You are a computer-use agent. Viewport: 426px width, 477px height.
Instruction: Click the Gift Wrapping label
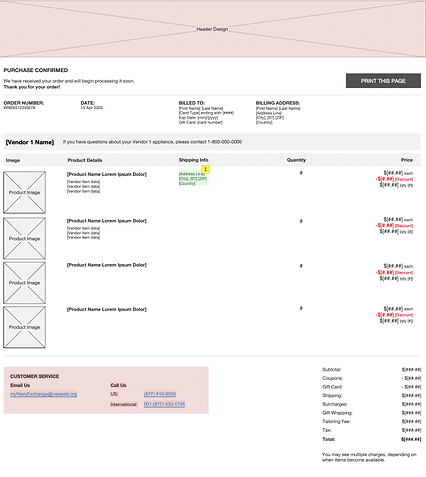point(337,413)
